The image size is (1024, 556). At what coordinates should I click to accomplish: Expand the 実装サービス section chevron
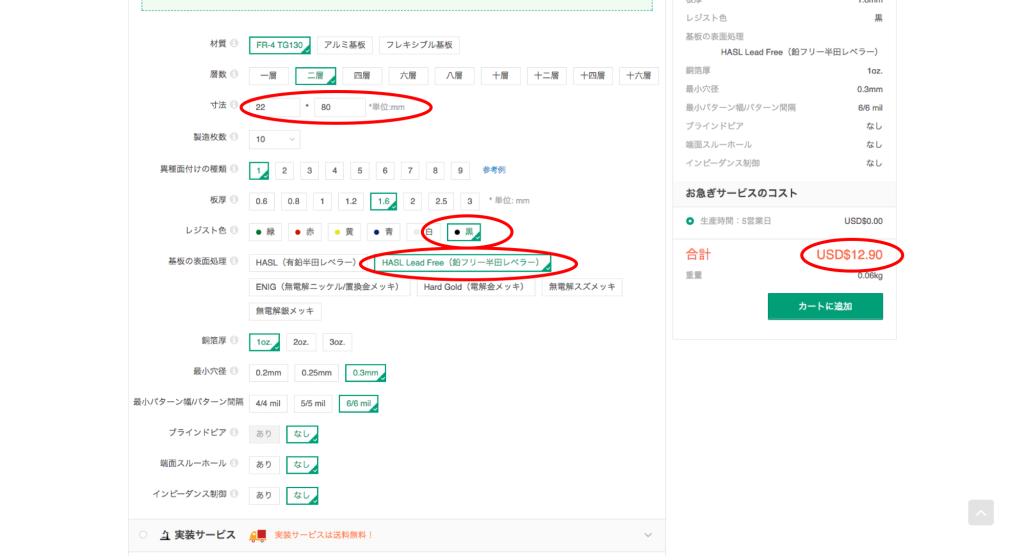click(647, 535)
